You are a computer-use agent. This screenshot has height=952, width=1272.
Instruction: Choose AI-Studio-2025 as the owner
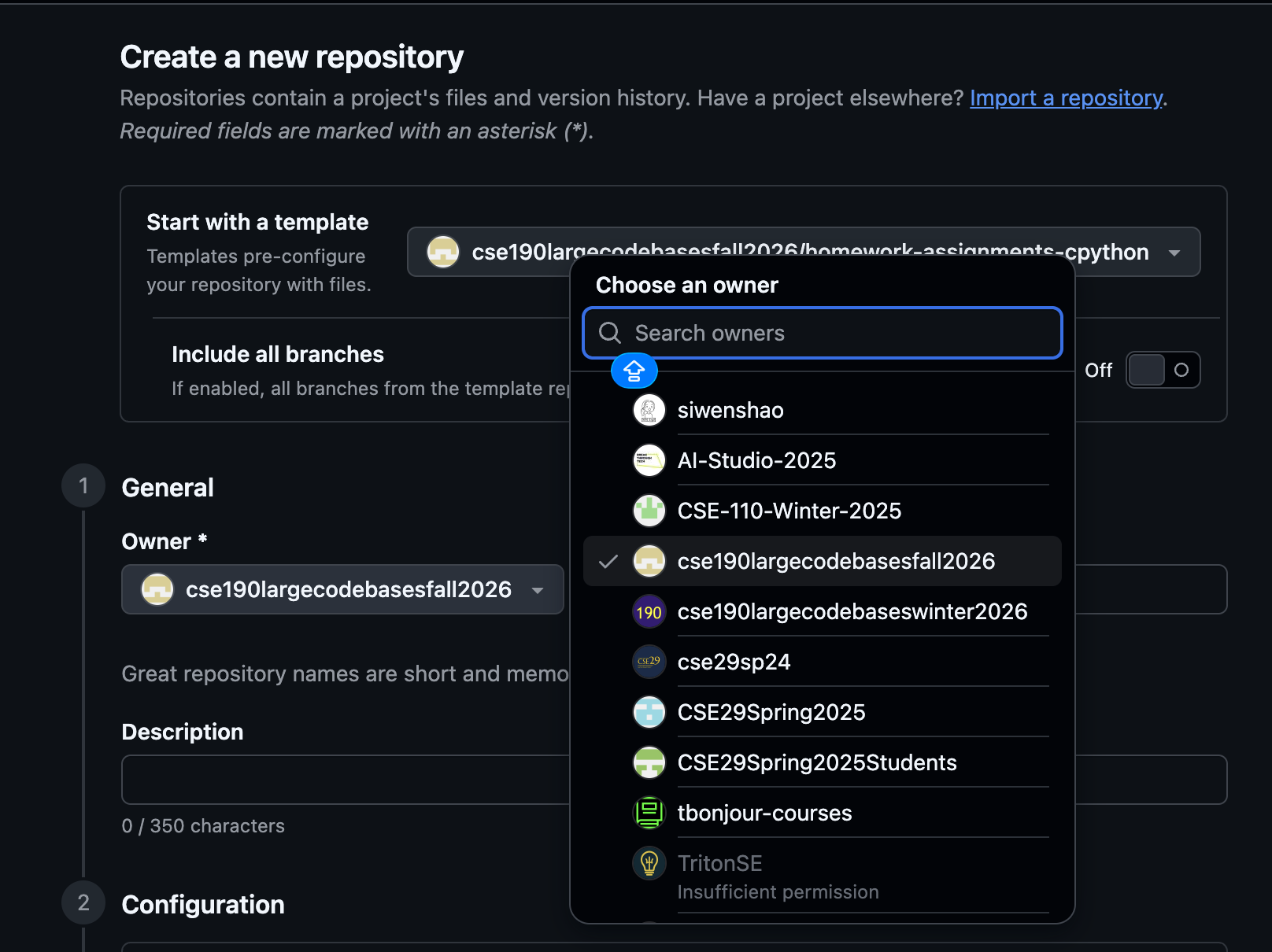click(x=823, y=461)
